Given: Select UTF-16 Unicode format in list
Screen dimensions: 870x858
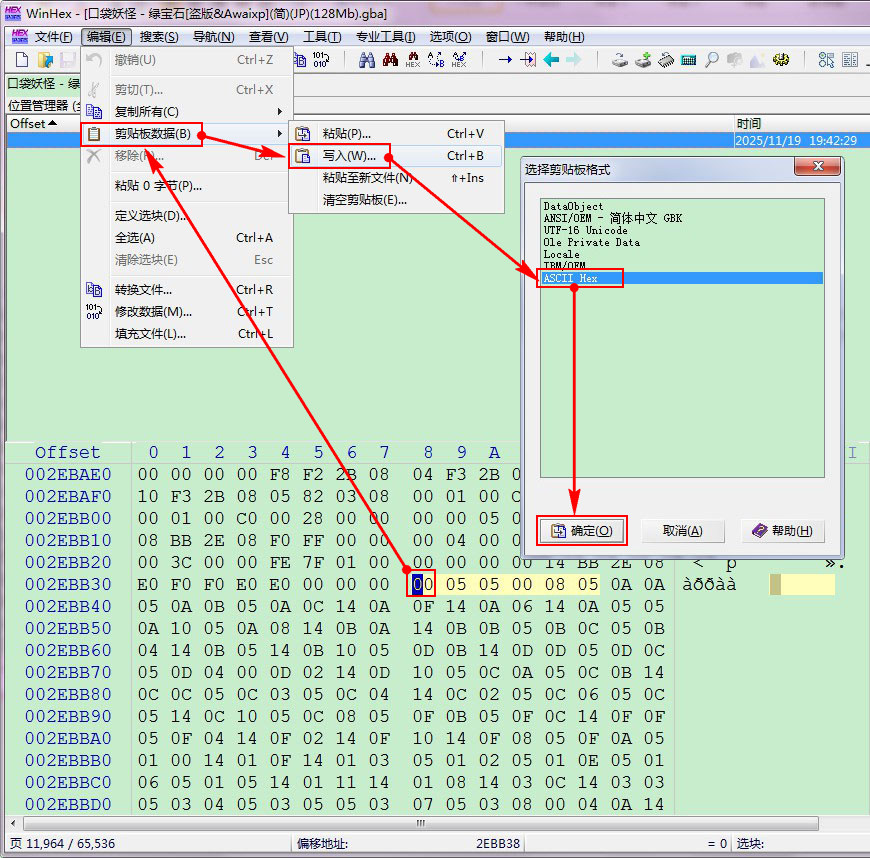Looking at the screenshot, I should pos(585,230).
